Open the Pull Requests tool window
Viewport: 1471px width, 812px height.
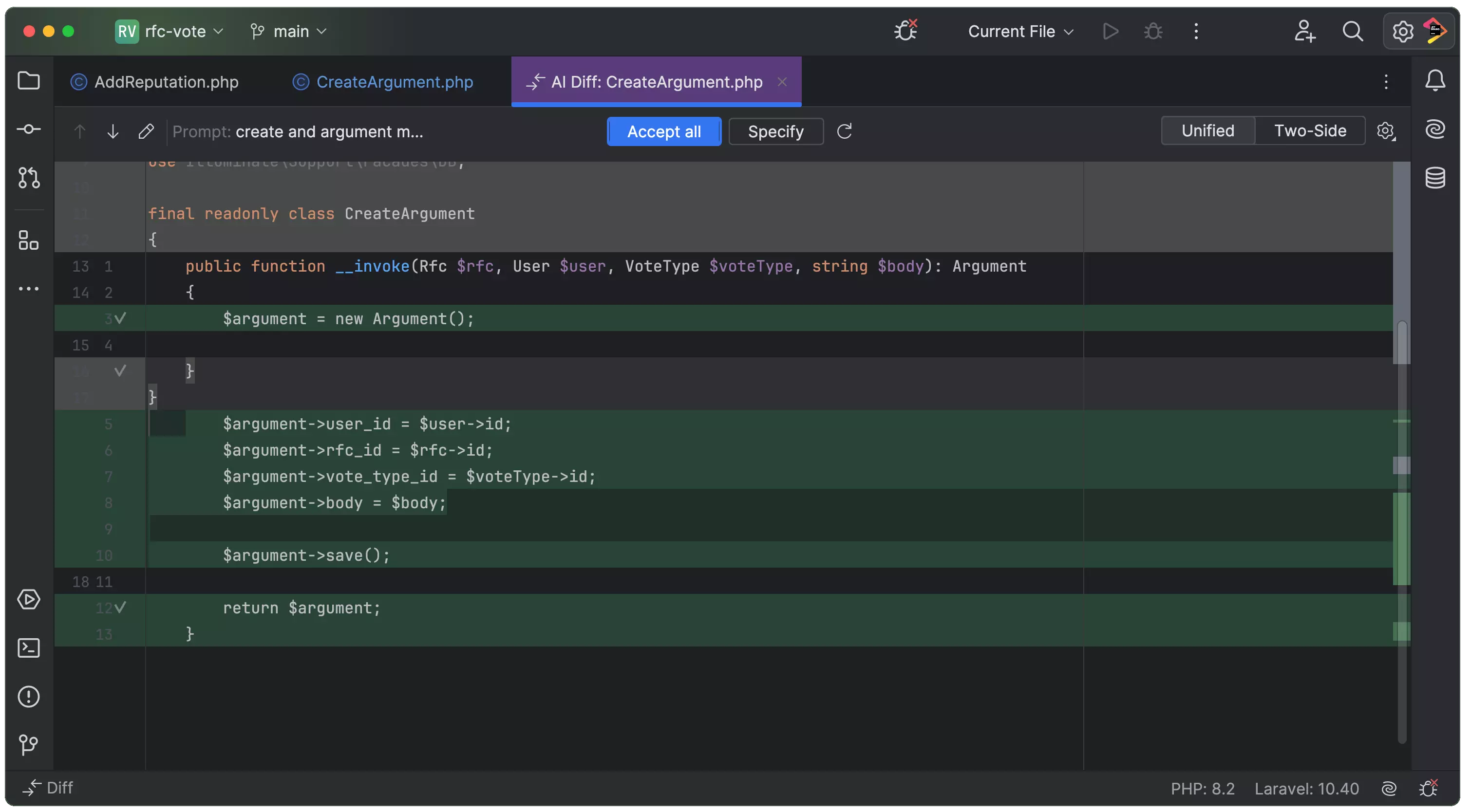click(29, 178)
